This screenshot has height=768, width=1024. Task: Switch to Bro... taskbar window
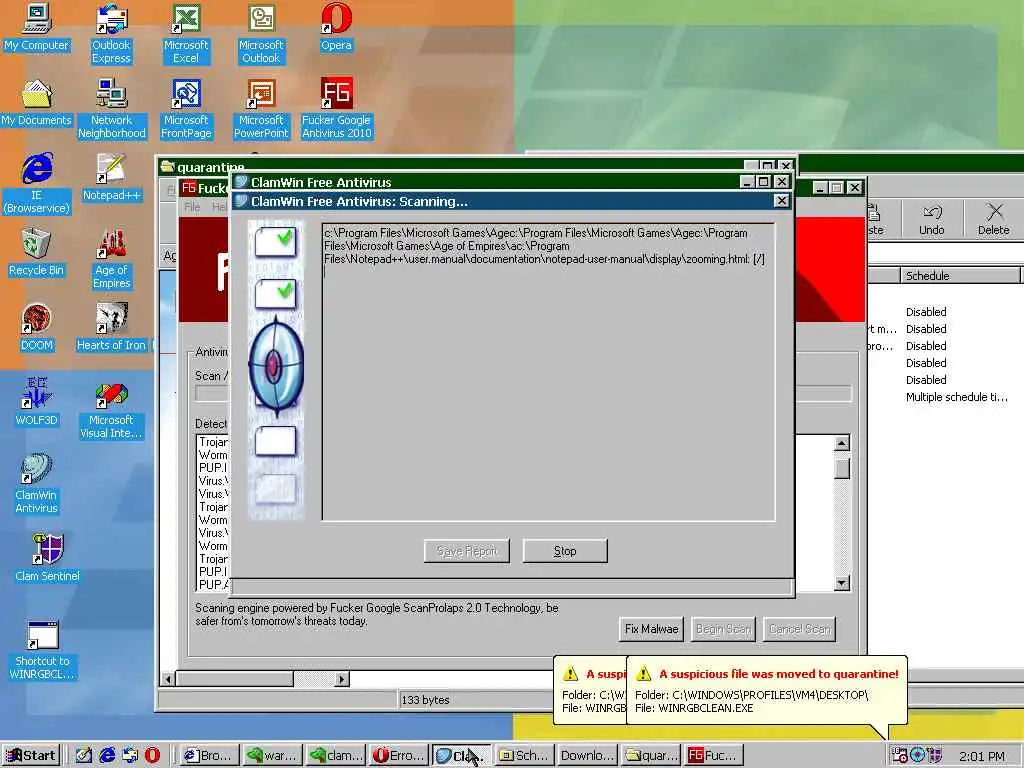(x=209, y=756)
